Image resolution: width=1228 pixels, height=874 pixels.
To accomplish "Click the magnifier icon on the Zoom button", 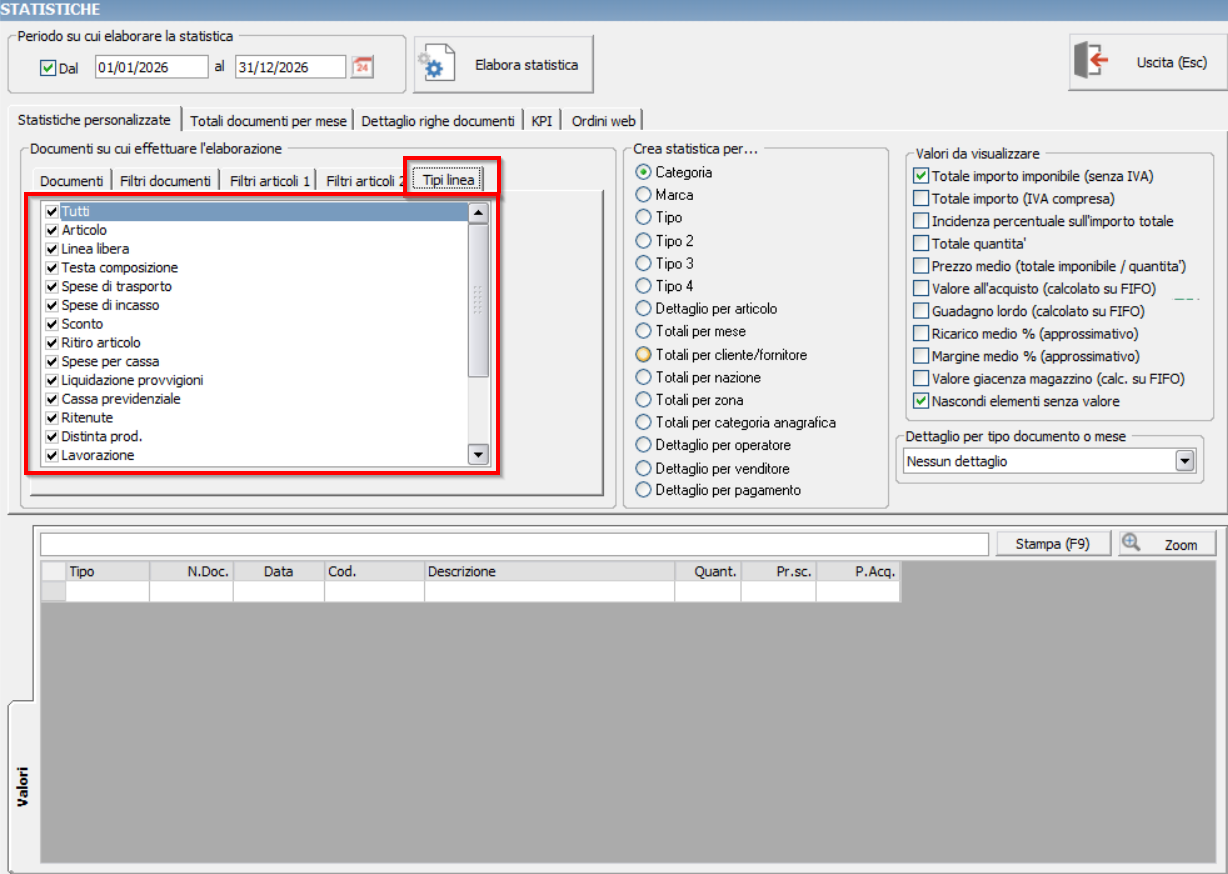I will click(x=1132, y=543).
